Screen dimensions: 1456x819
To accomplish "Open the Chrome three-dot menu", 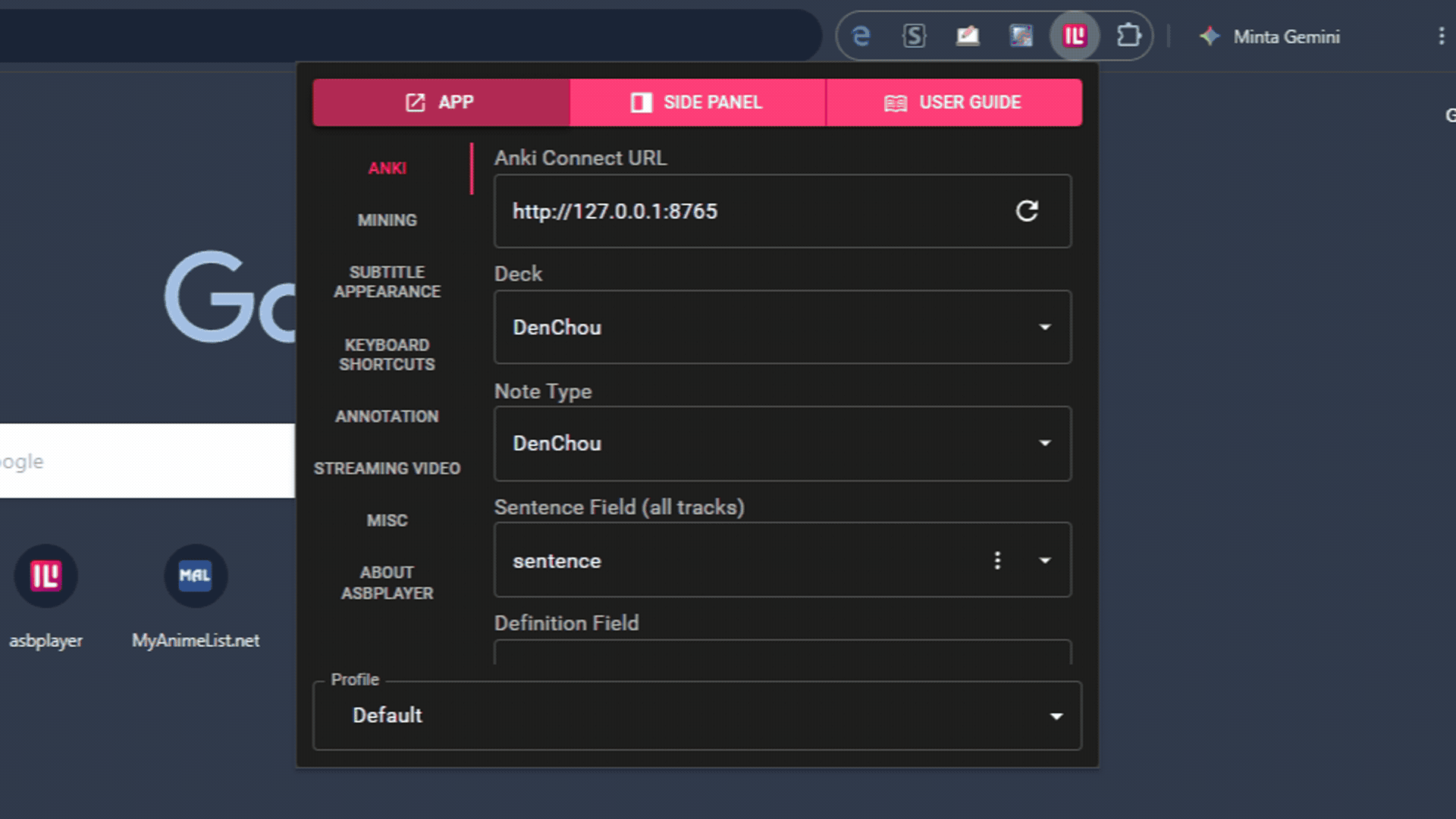I will point(1441,36).
